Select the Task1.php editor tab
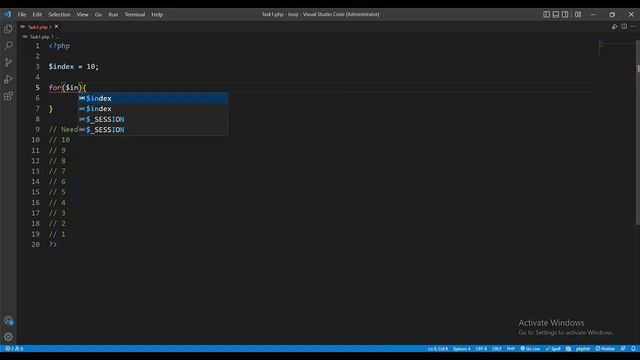The width and height of the screenshot is (640, 360). [39, 27]
